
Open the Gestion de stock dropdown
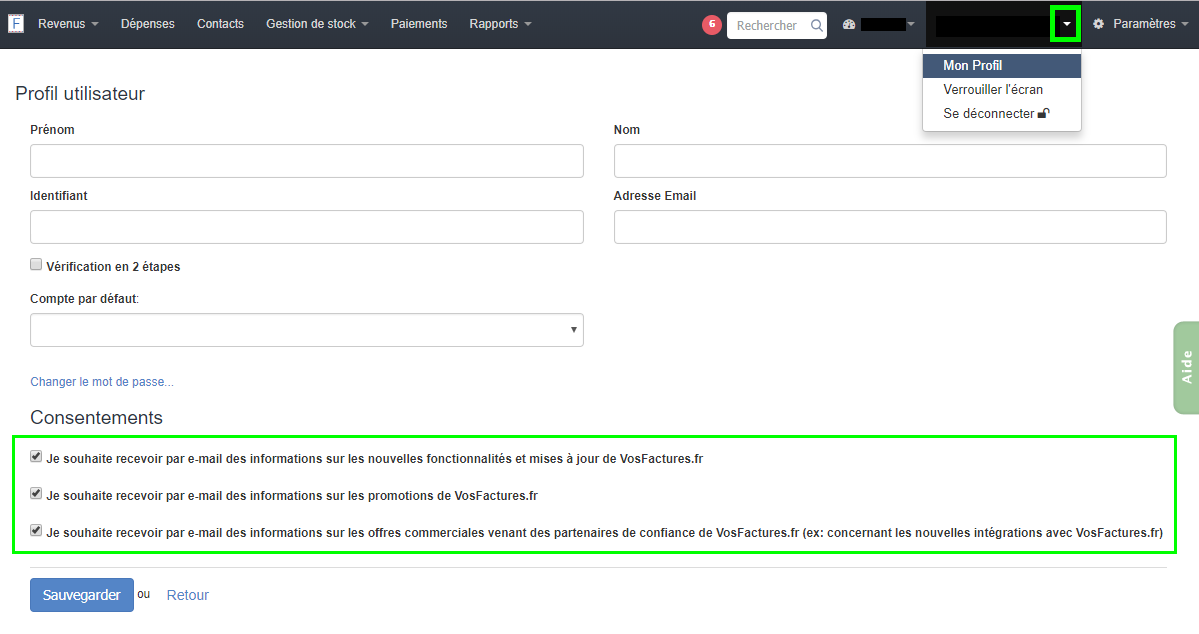pos(317,24)
